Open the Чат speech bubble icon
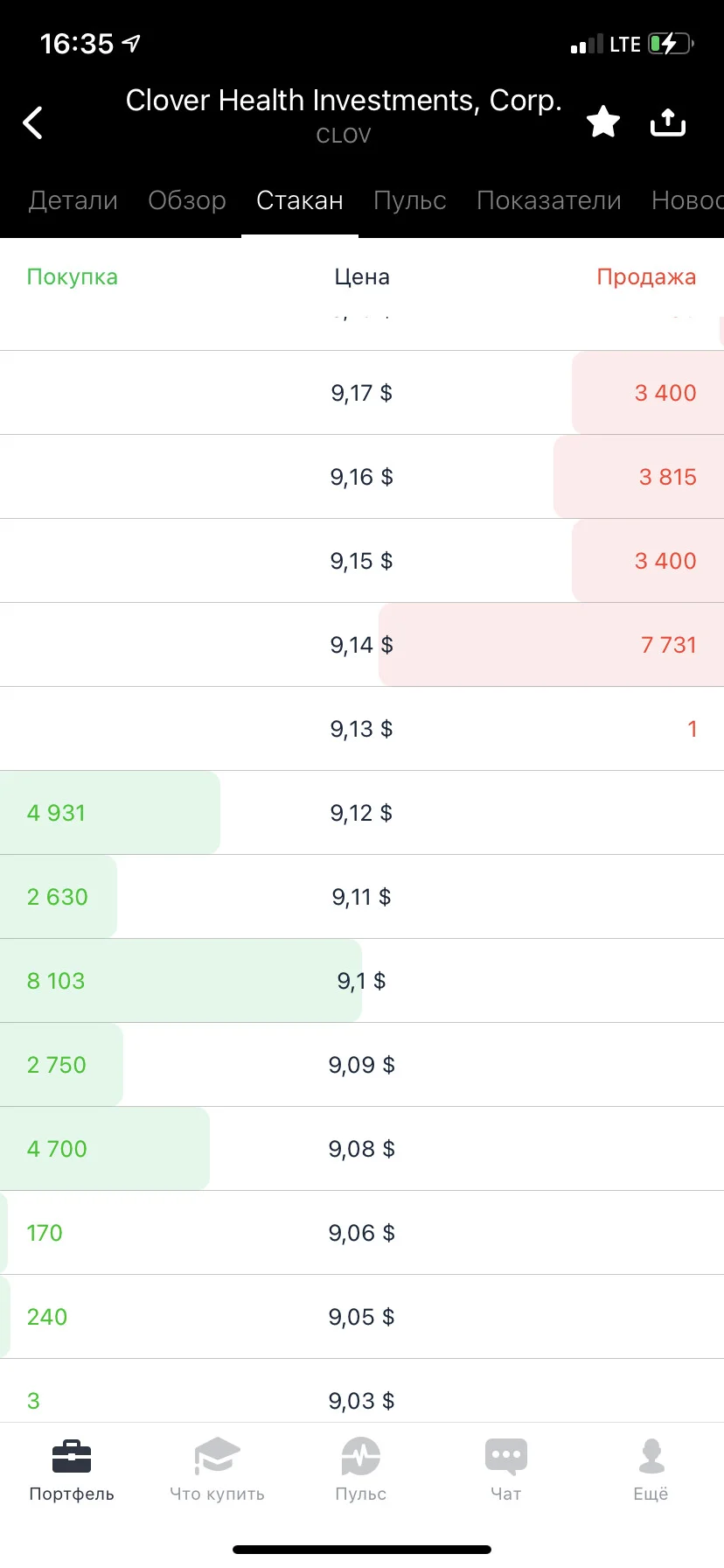Screen dimensions: 724x1568 [x=506, y=1457]
